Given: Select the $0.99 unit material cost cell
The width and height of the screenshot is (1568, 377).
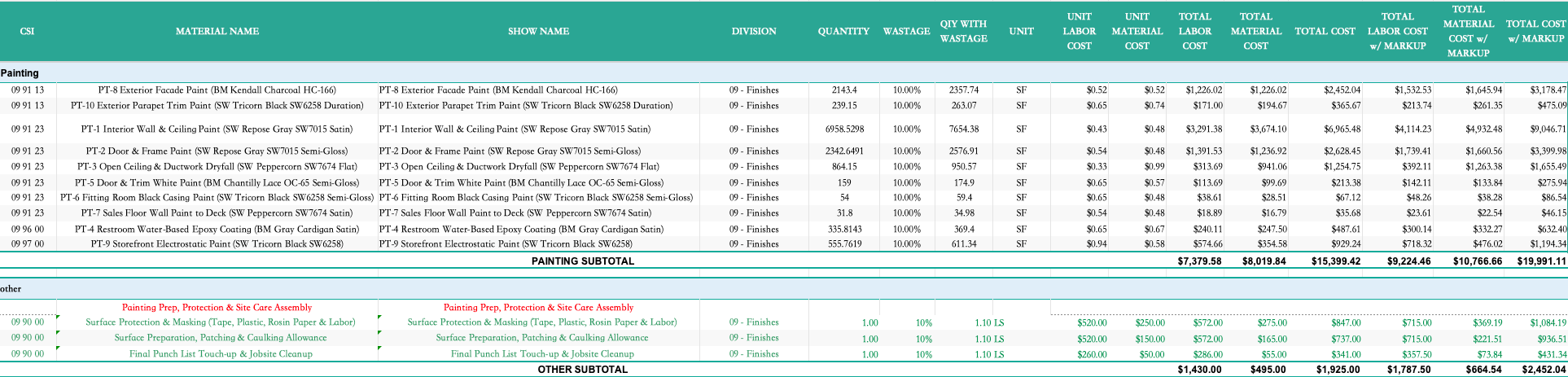Looking at the screenshot, I should tap(1154, 167).
